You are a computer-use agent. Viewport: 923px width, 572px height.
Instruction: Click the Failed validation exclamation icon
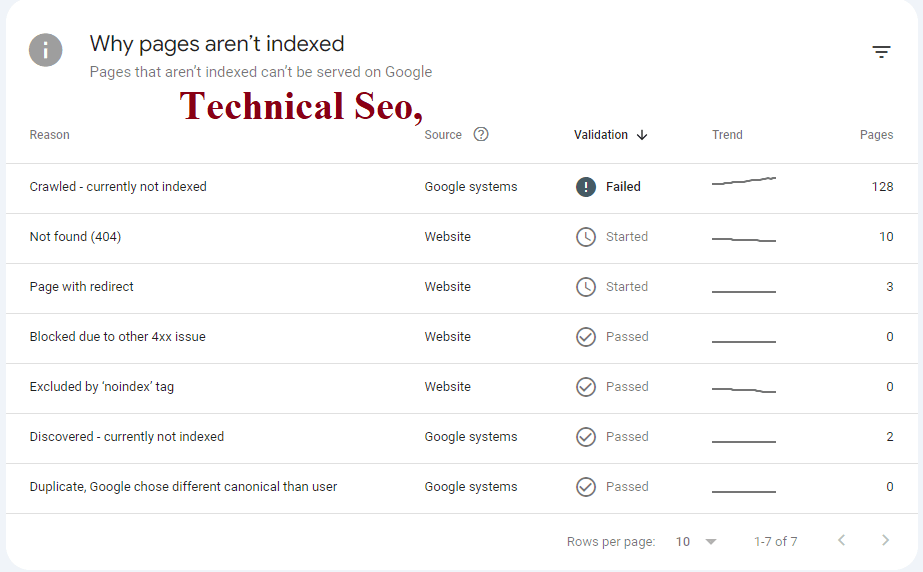click(586, 187)
